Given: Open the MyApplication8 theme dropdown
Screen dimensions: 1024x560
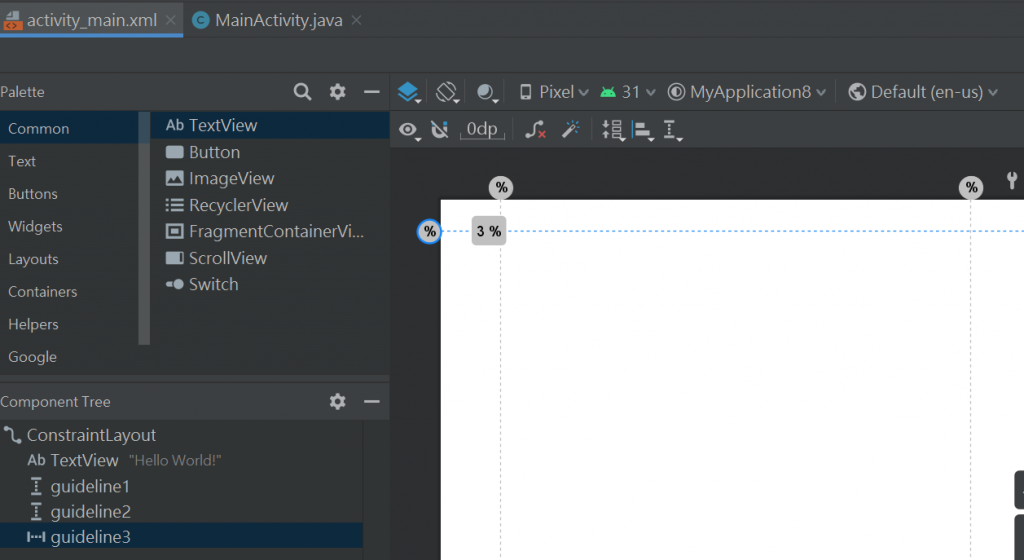Looking at the screenshot, I should pyautogui.click(x=746, y=92).
